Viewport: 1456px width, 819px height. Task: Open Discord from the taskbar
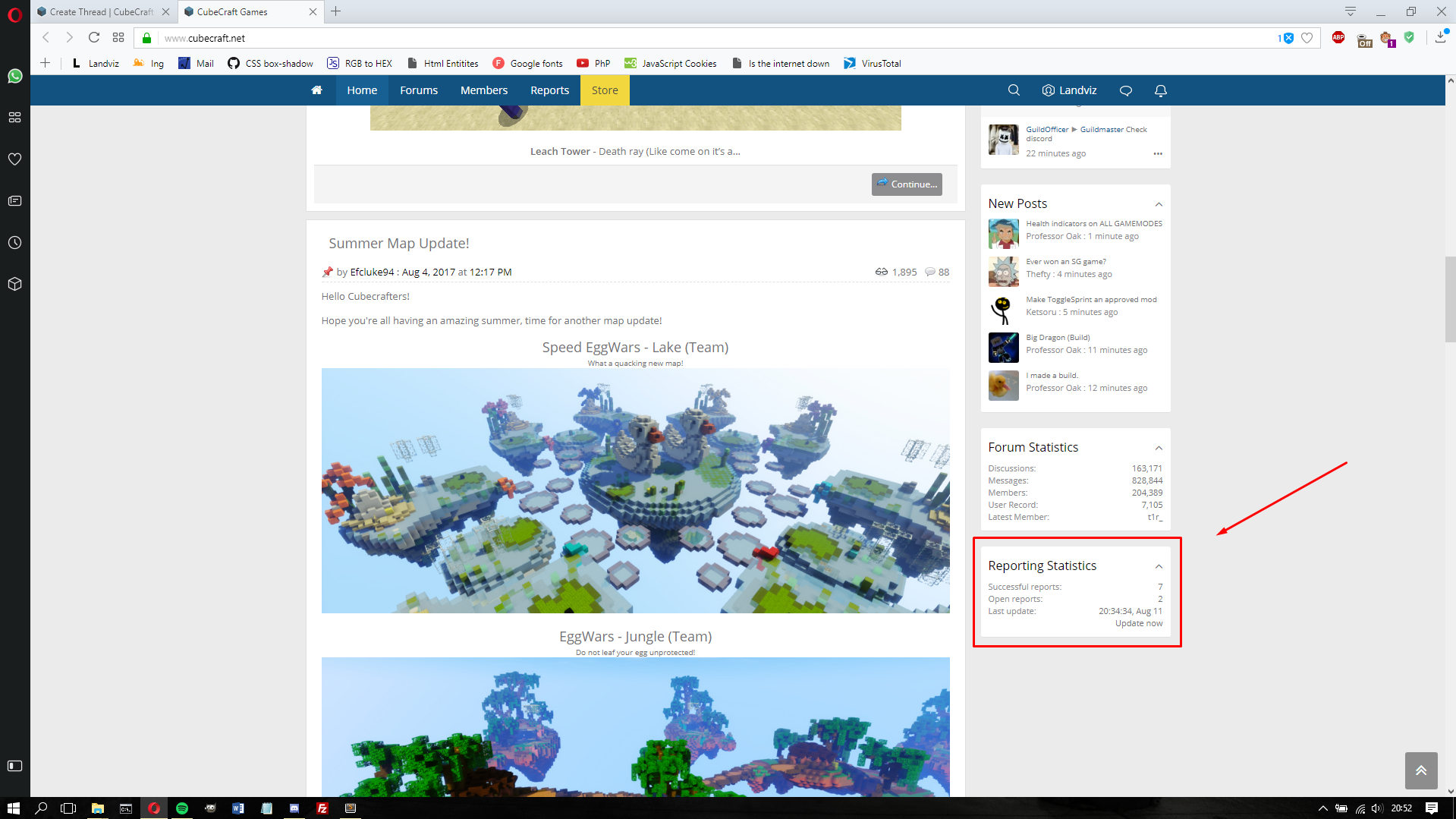pyautogui.click(x=294, y=808)
